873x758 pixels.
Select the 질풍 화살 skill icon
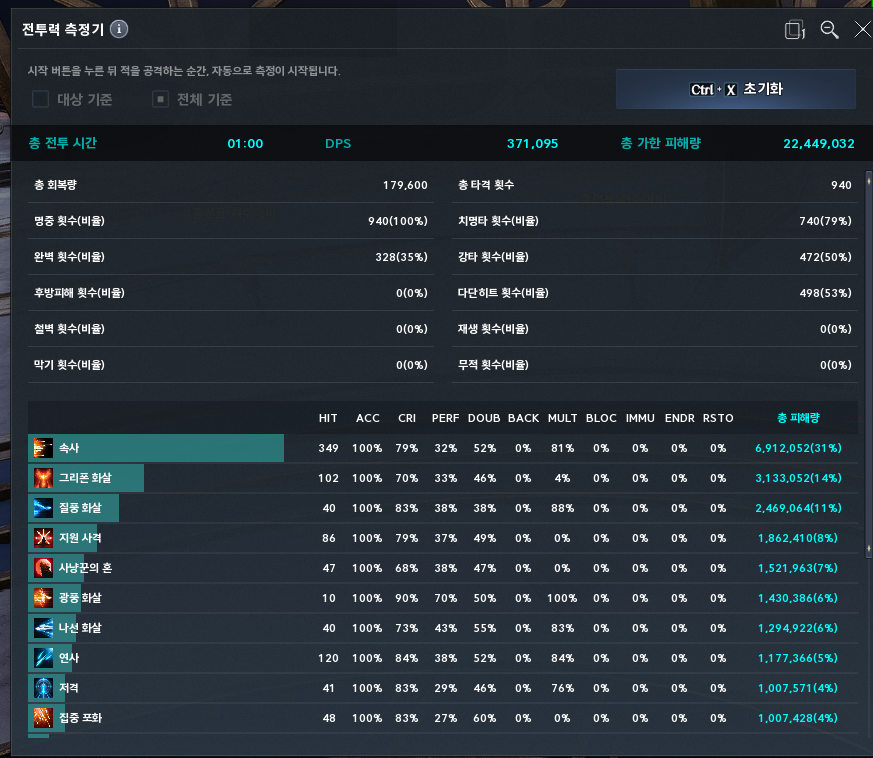[x=41, y=508]
